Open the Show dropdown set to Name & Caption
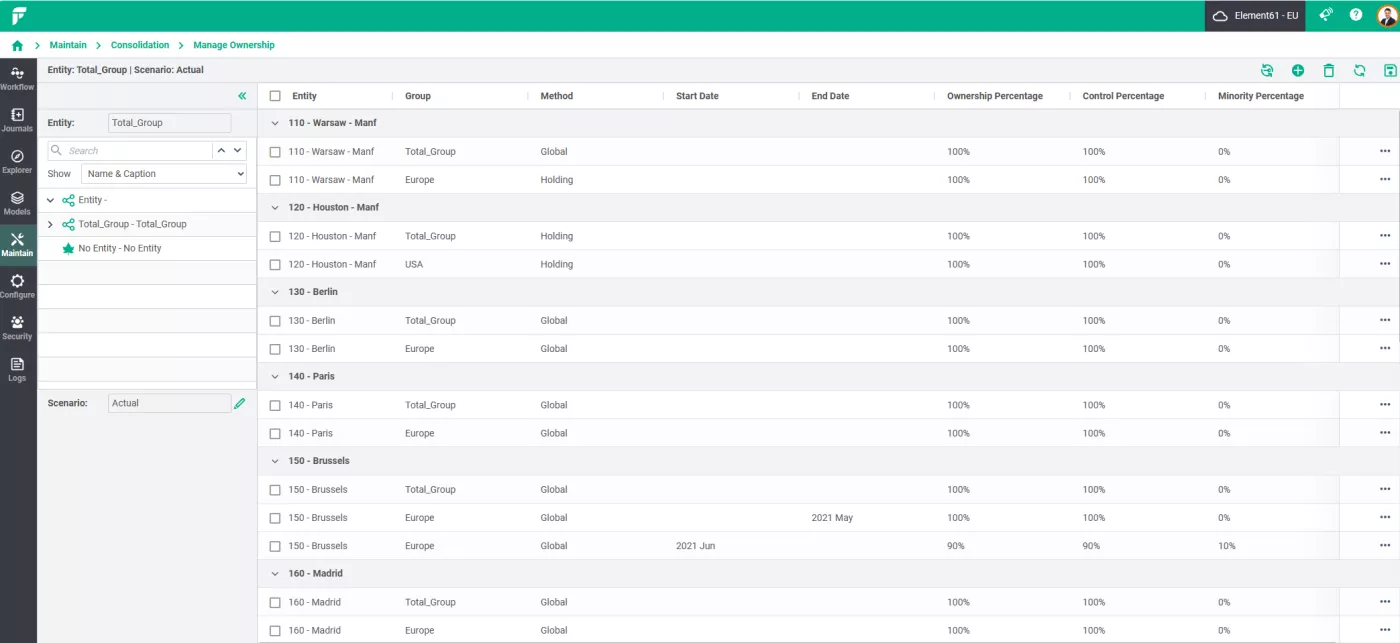The width and height of the screenshot is (1400, 643). click(163, 173)
